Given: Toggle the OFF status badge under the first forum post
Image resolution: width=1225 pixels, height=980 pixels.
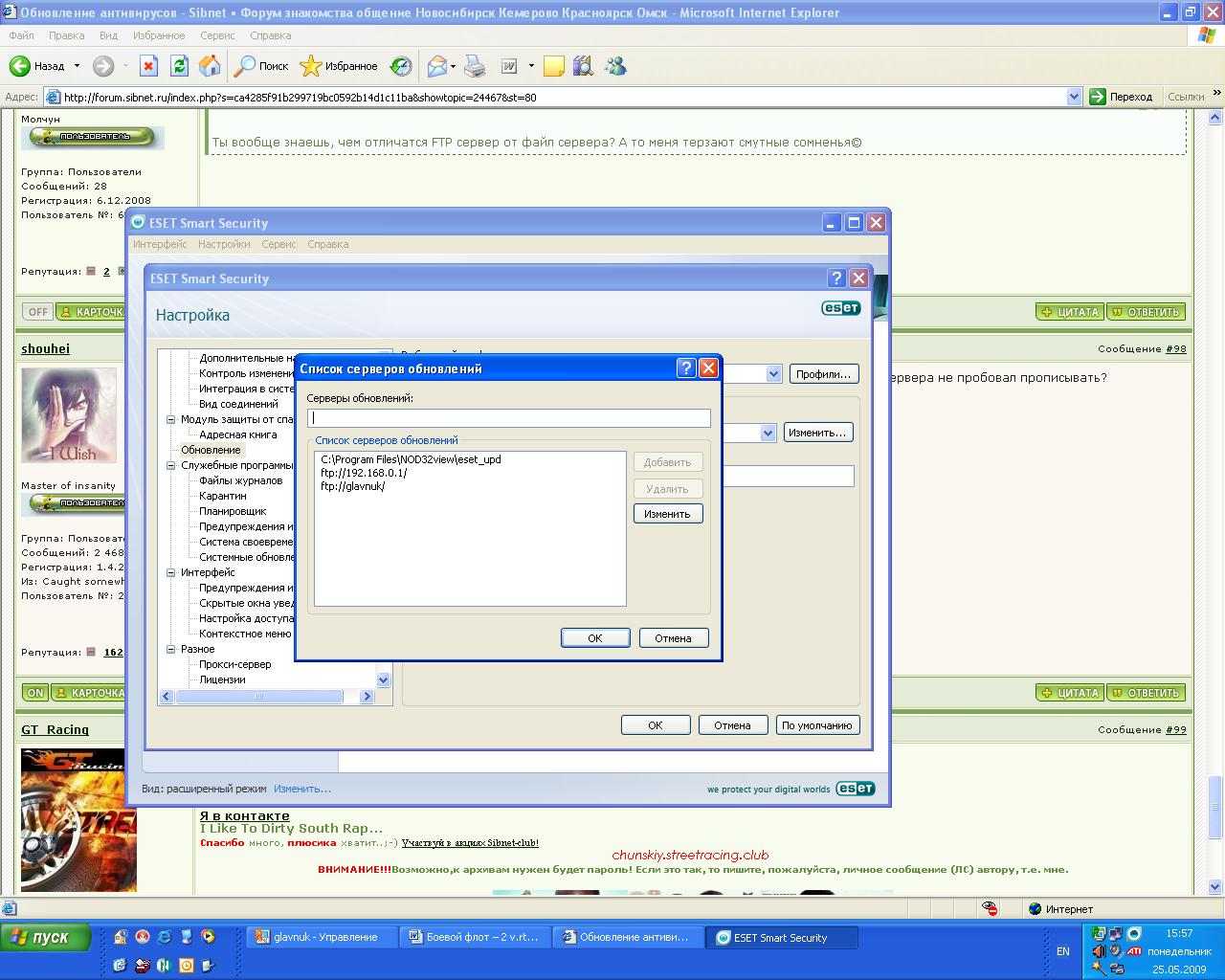Looking at the screenshot, I should click(x=37, y=312).
